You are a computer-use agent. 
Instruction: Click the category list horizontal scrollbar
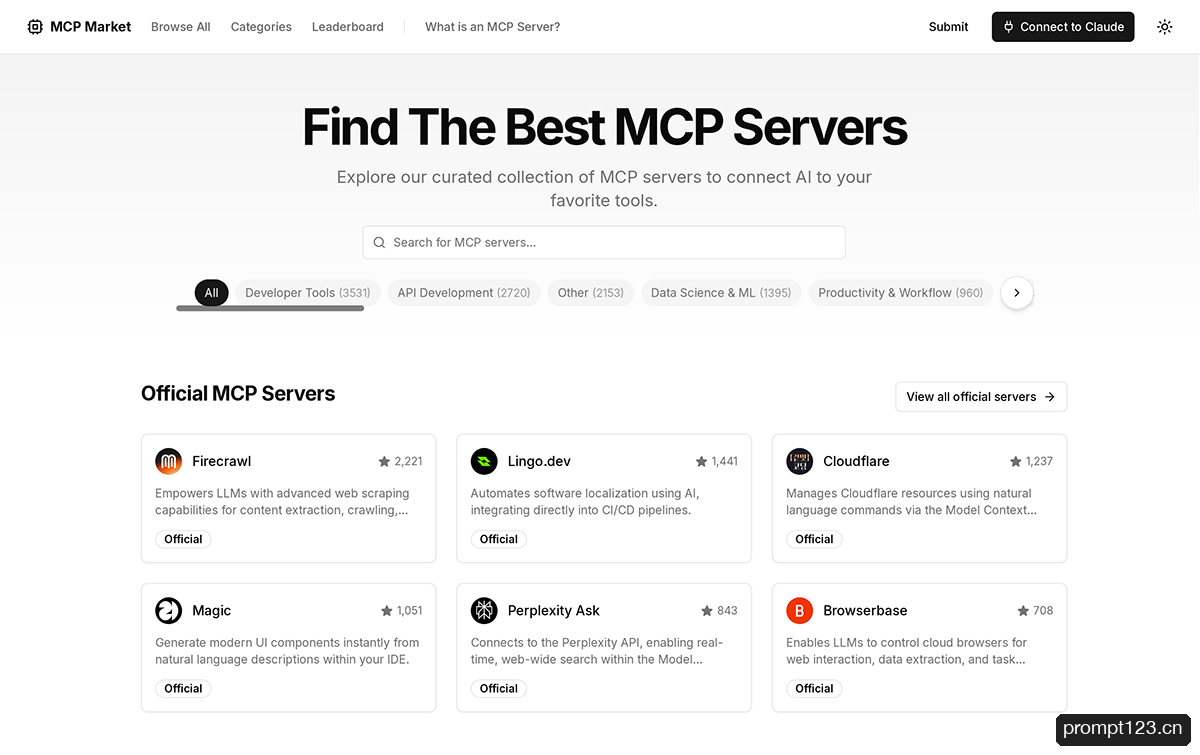[x=270, y=309]
